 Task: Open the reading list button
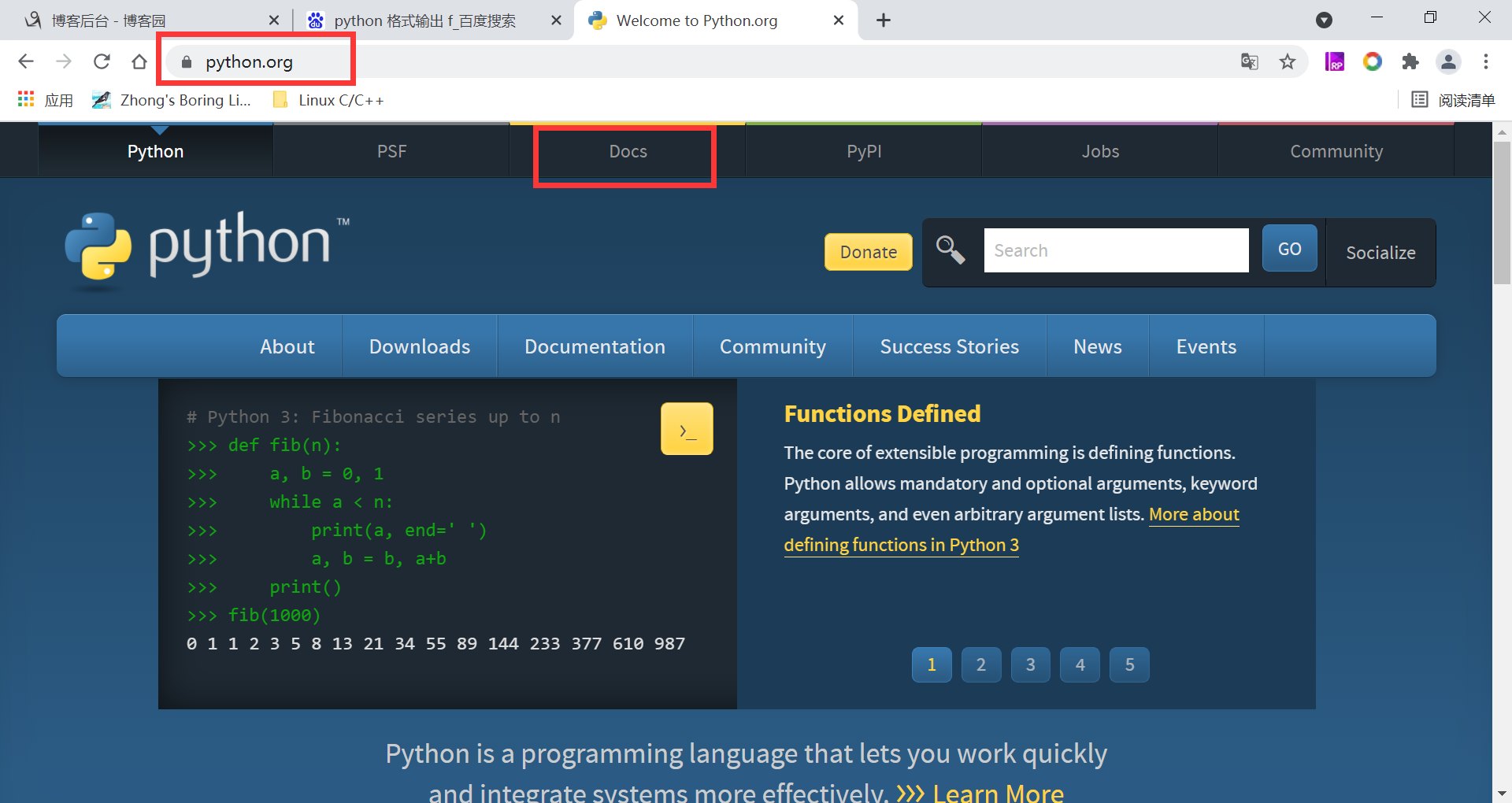click(x=1453, y=100)
